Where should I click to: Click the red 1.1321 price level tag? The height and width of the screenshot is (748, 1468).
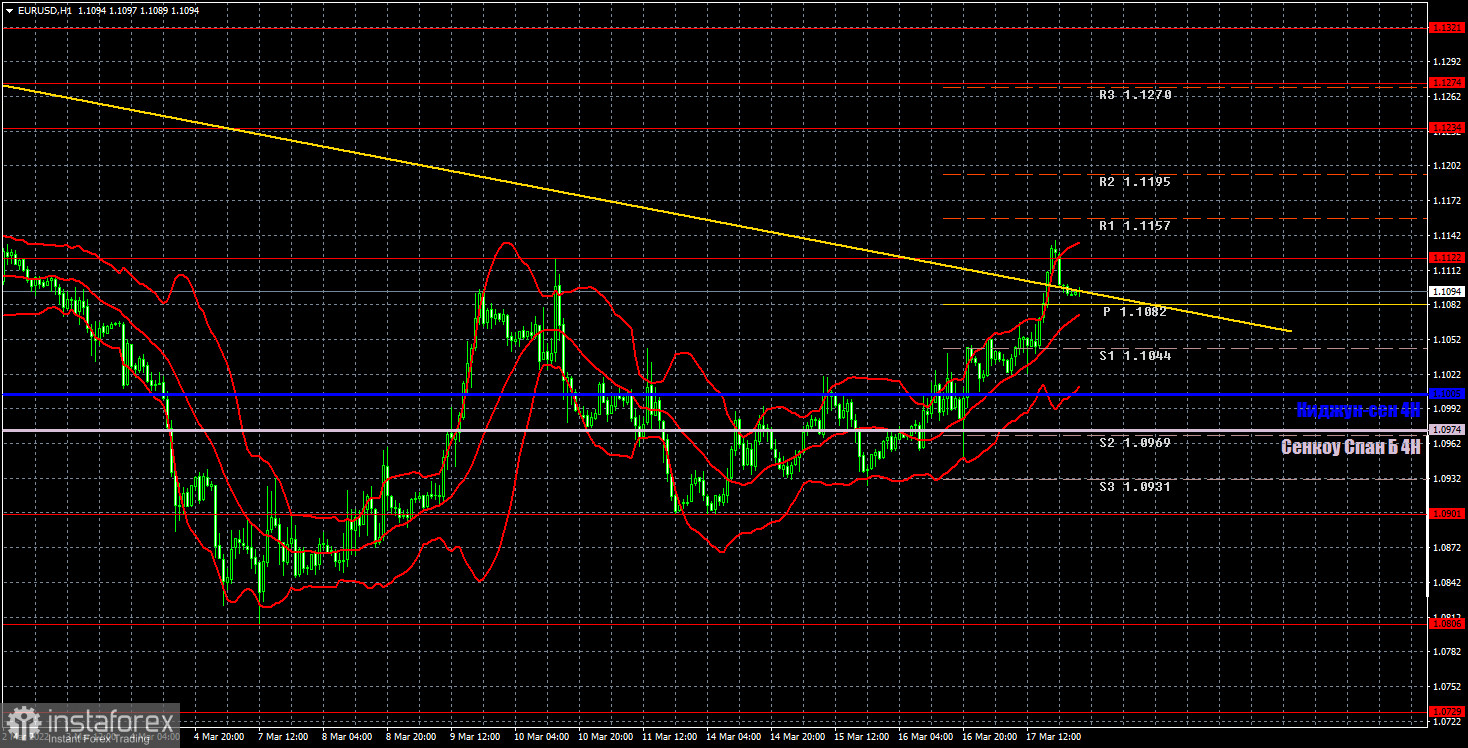click(x=1446, y=28)
